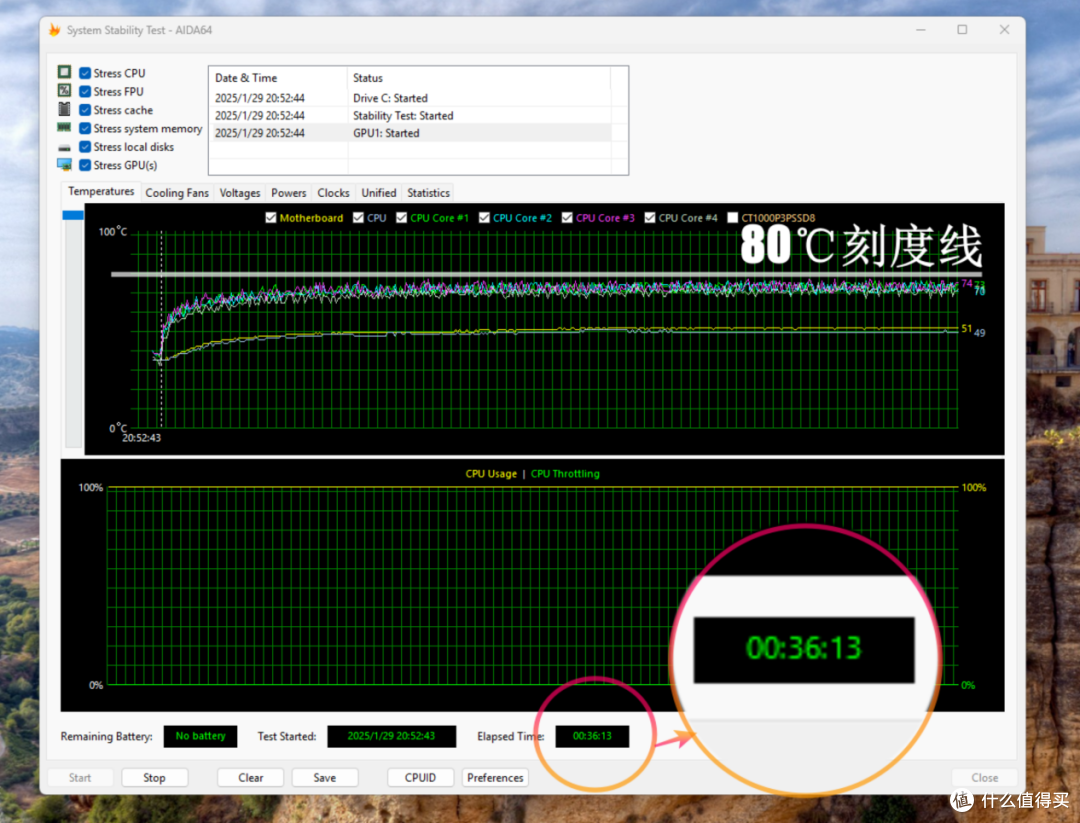Select the 'Drive C: Started' log row

(x=410, y=98)
